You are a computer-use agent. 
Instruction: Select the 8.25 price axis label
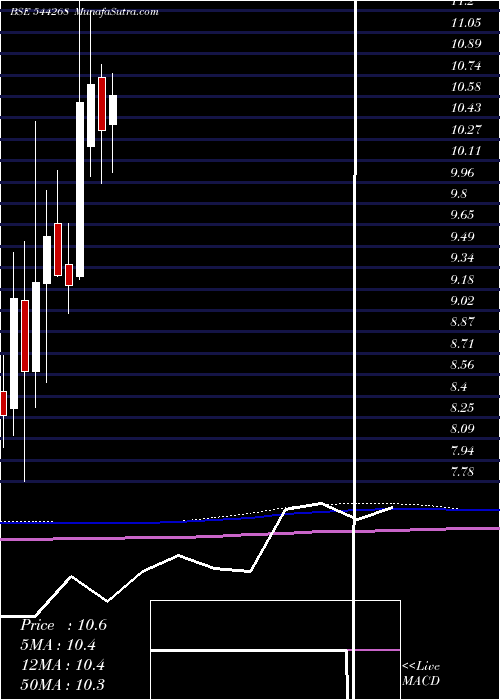[462, 408]
